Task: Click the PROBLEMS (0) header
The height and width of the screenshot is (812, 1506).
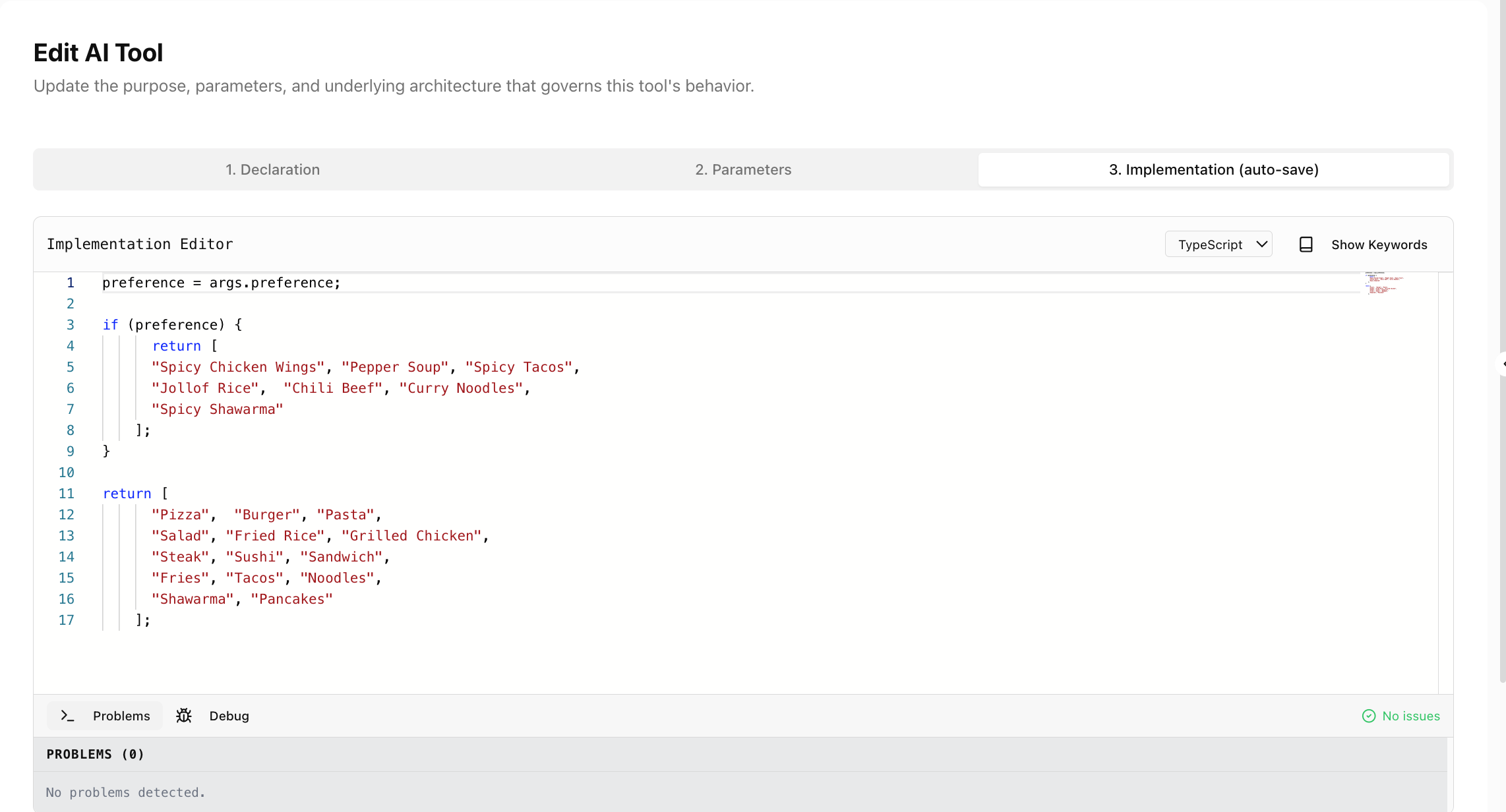Action: 95,754
